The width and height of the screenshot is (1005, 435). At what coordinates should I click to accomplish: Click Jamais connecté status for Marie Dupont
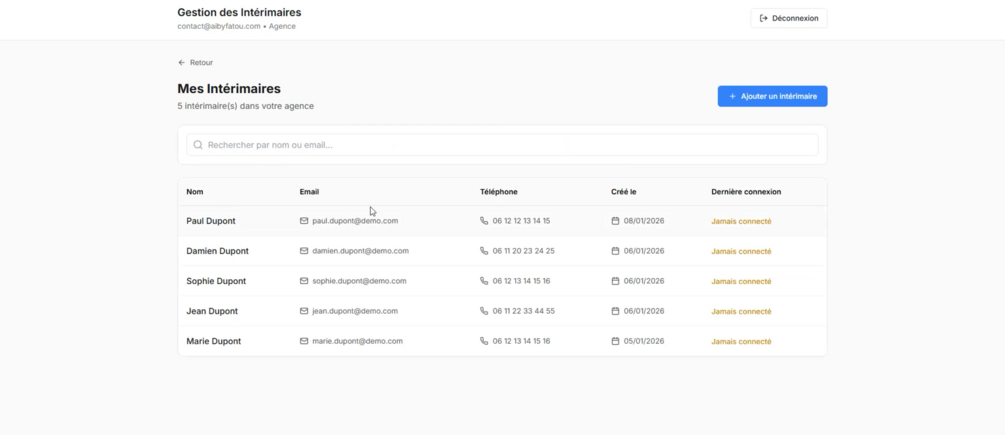[741, 341]
